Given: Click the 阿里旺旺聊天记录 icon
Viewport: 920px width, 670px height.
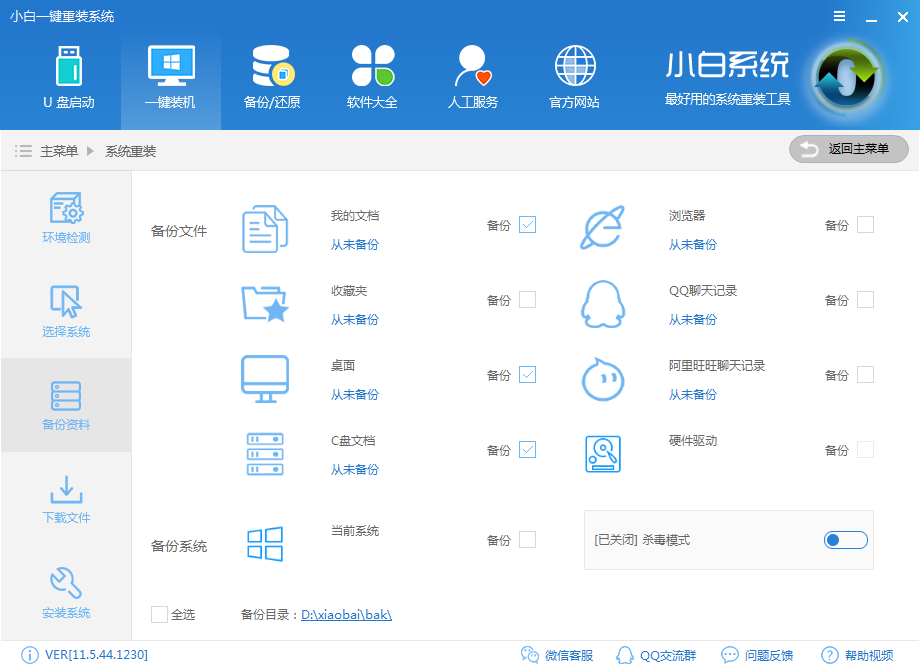Looking at the screenshot, I should (x=602, y=379).
